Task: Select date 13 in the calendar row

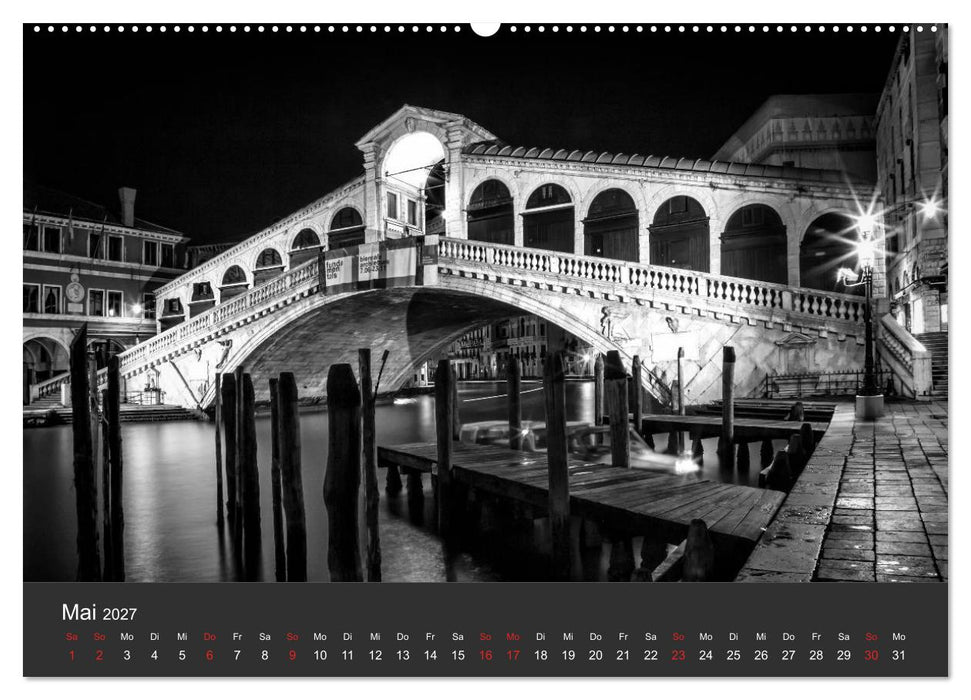Action: pyautogui.click(x=403, y=655)
